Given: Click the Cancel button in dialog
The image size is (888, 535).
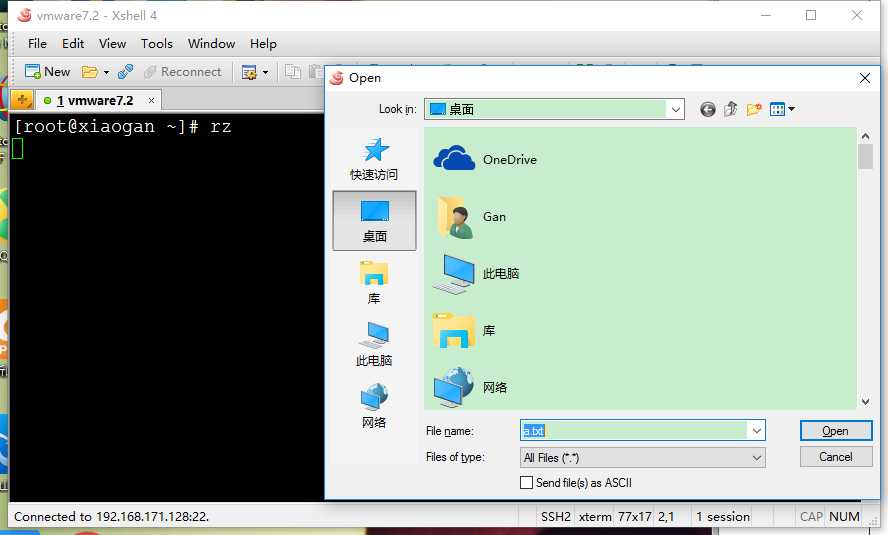Looking at the screenshot, I should tap(836, 457).
